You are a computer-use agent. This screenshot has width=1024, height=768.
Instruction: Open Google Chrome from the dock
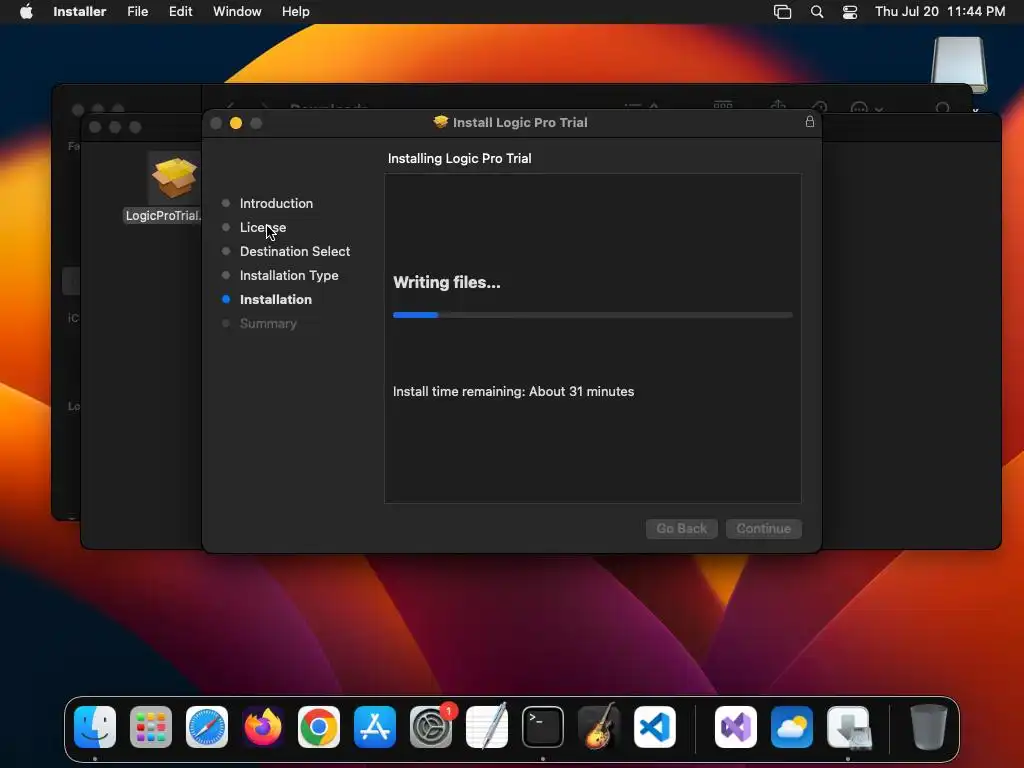tap(319, 727)
